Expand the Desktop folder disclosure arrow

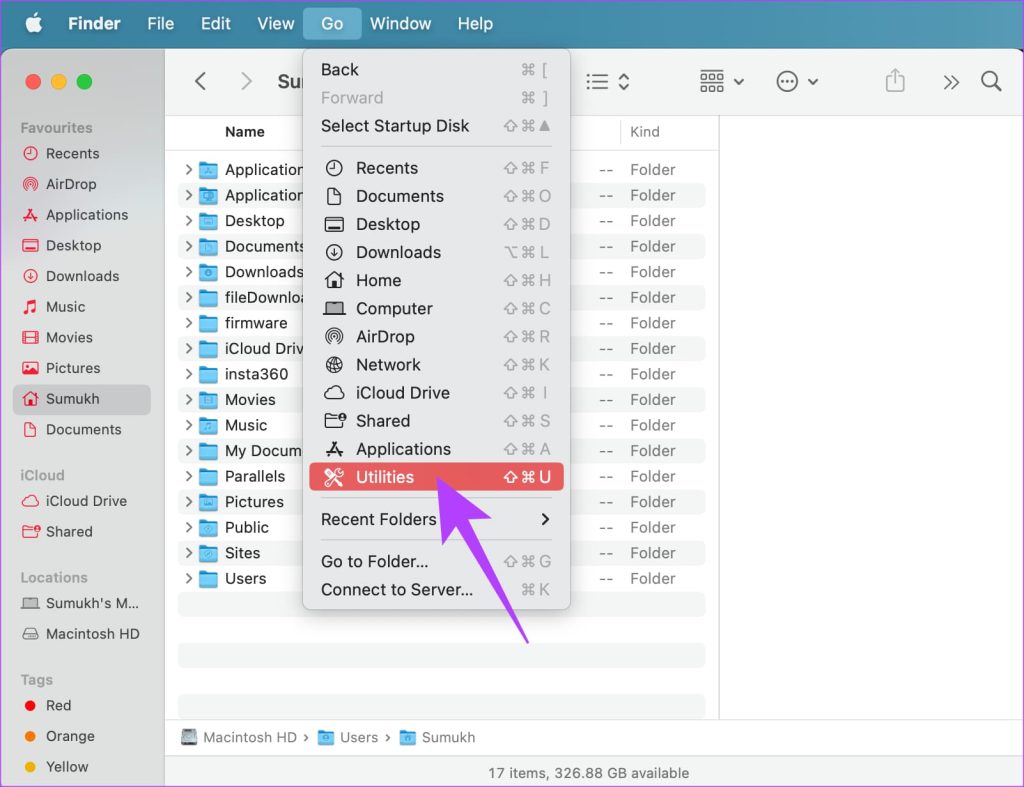point(188,221)
